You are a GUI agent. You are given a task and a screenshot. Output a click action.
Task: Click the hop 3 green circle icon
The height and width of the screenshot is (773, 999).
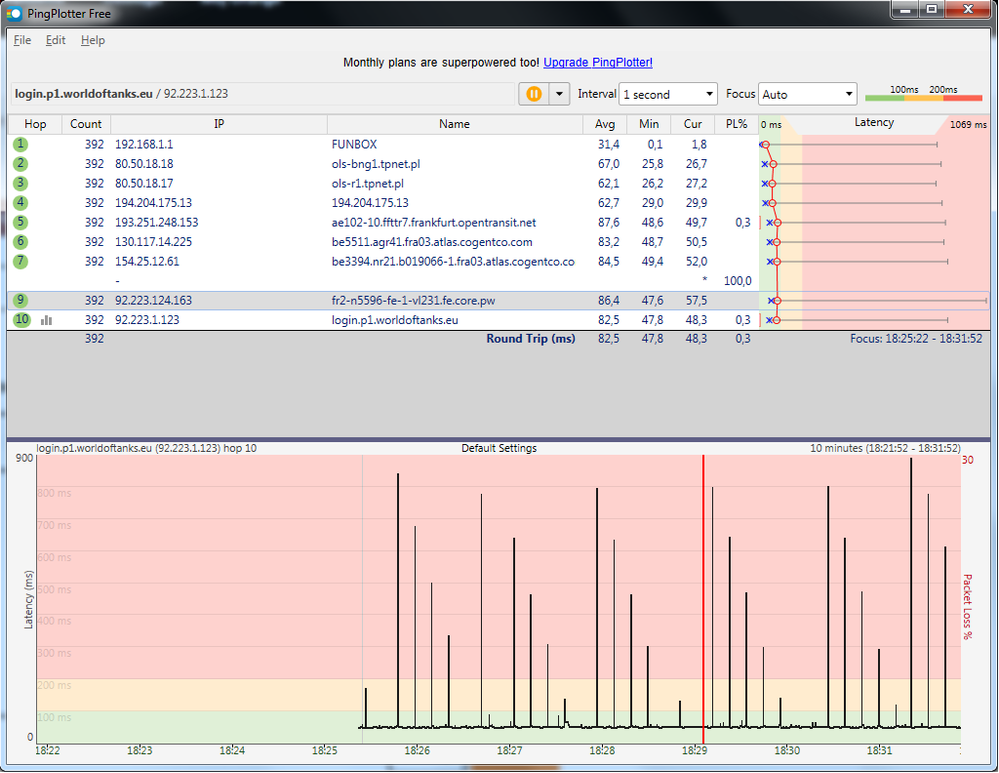pos(21,183)
